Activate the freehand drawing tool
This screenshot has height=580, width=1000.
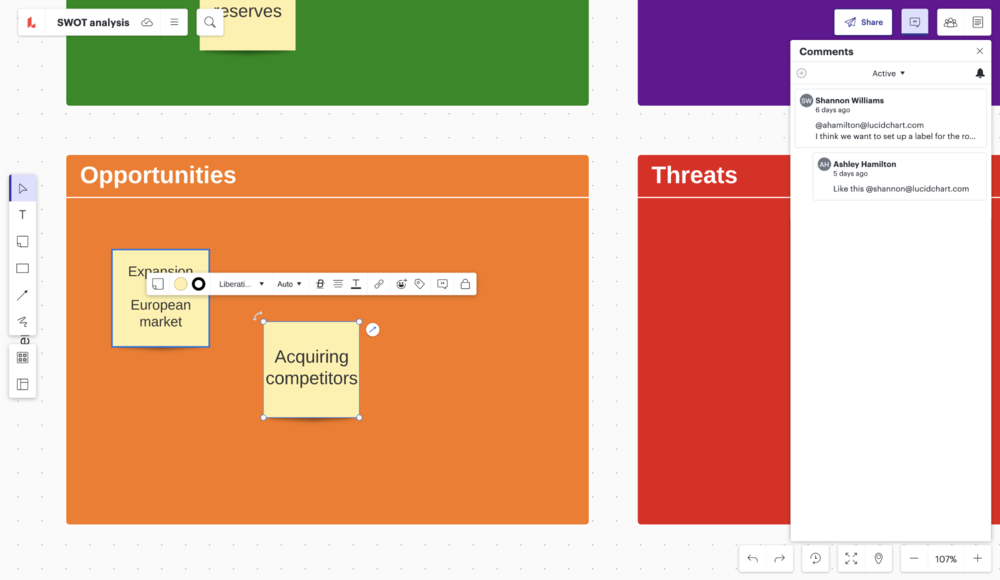tap(22, 321)
